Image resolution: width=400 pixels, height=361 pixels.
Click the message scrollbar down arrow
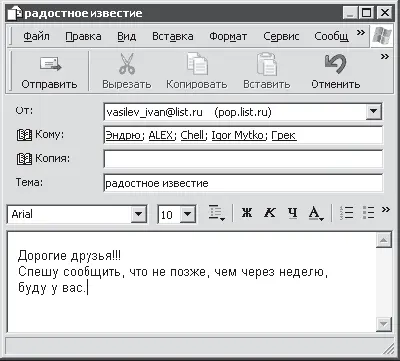coord(384,324)
